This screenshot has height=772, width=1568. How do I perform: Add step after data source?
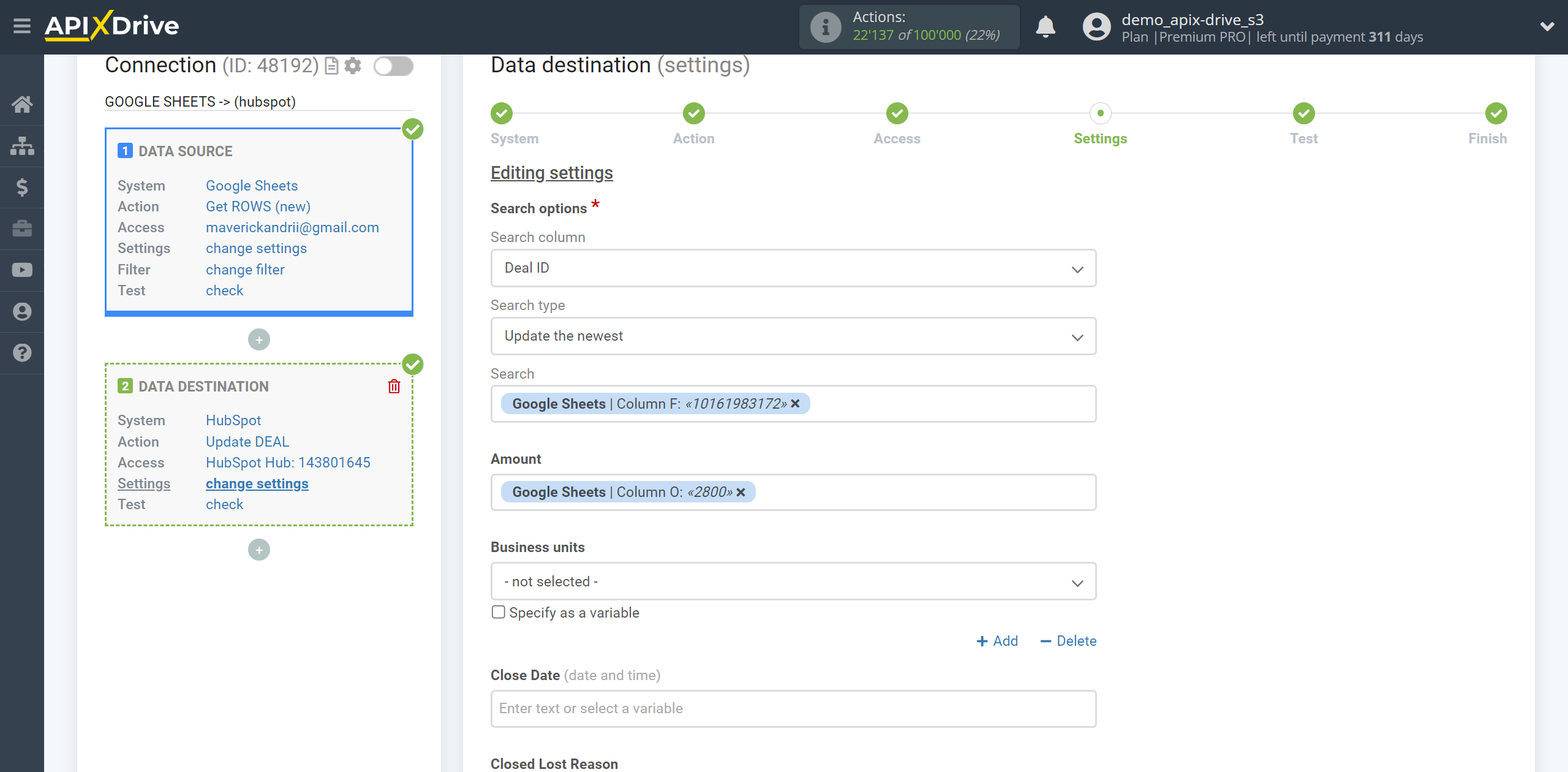tap(259, 339)
